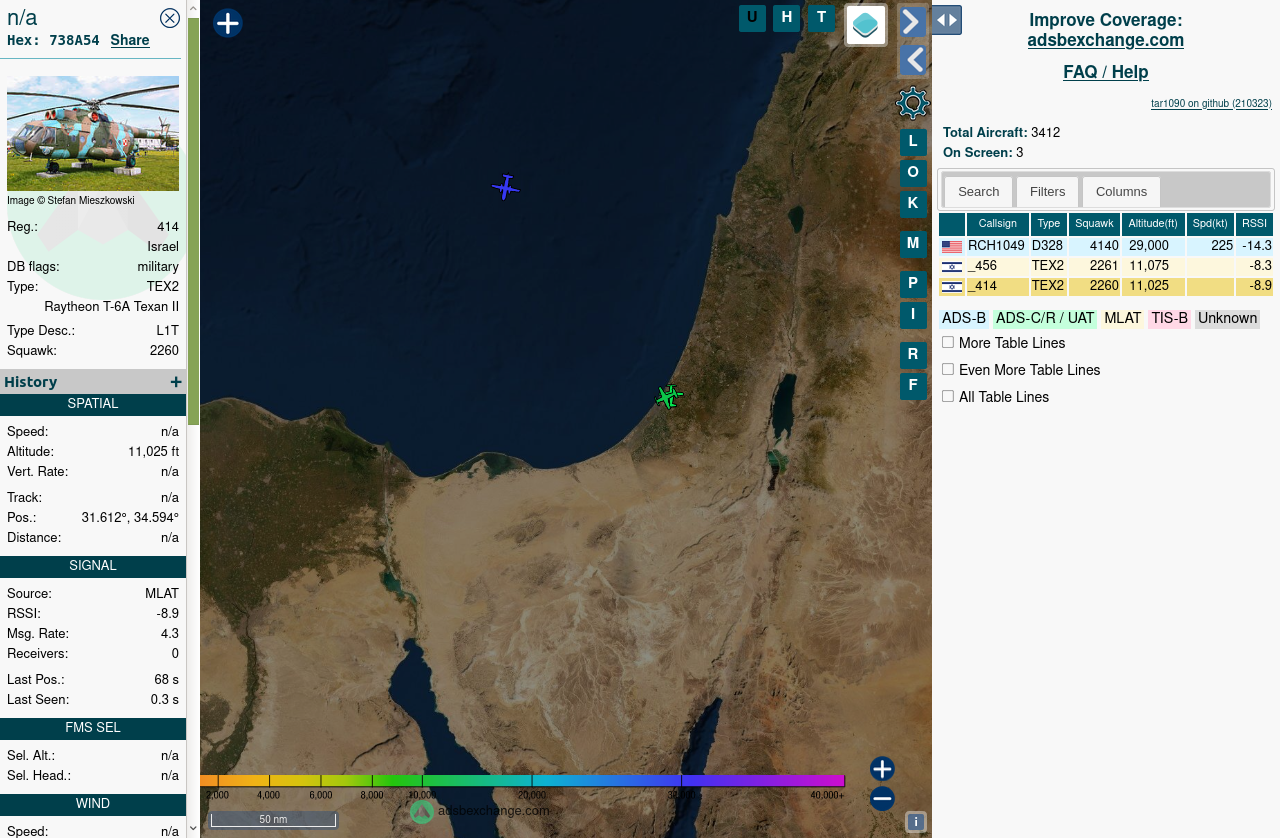Screen dimensions: 1280x838
Task: Toggle the T map button
Action: click(x=821, y=18)
